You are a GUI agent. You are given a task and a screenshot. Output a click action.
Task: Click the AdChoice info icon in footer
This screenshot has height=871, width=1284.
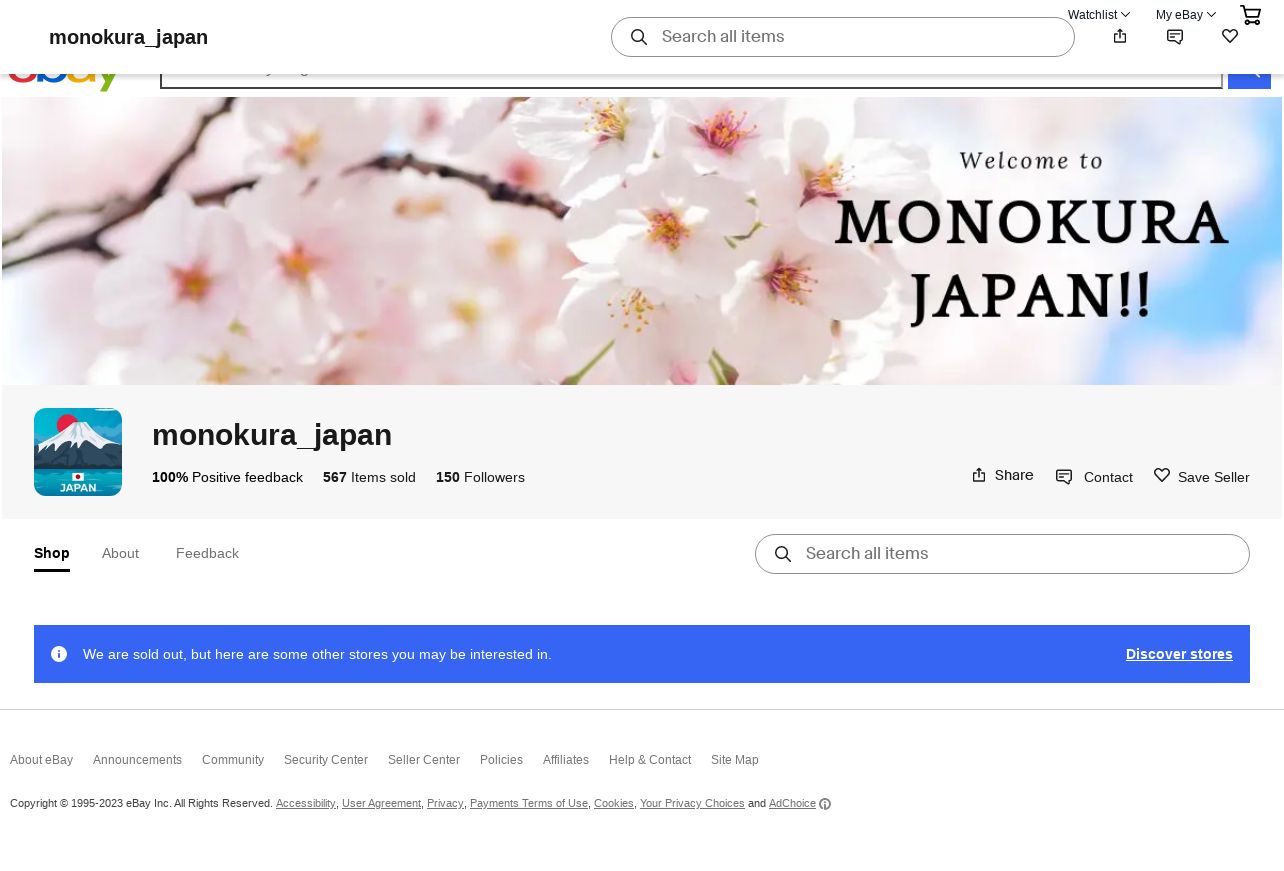[x=825, y=804]
